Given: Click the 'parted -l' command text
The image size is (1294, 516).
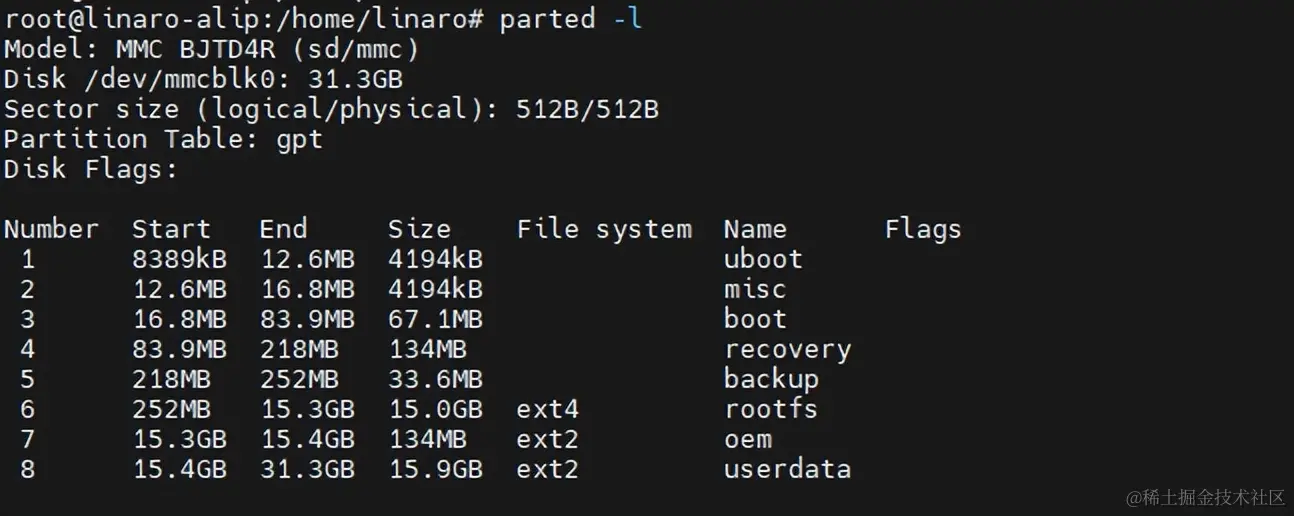Looking at the screenshot, I should (x=570, y=19).
